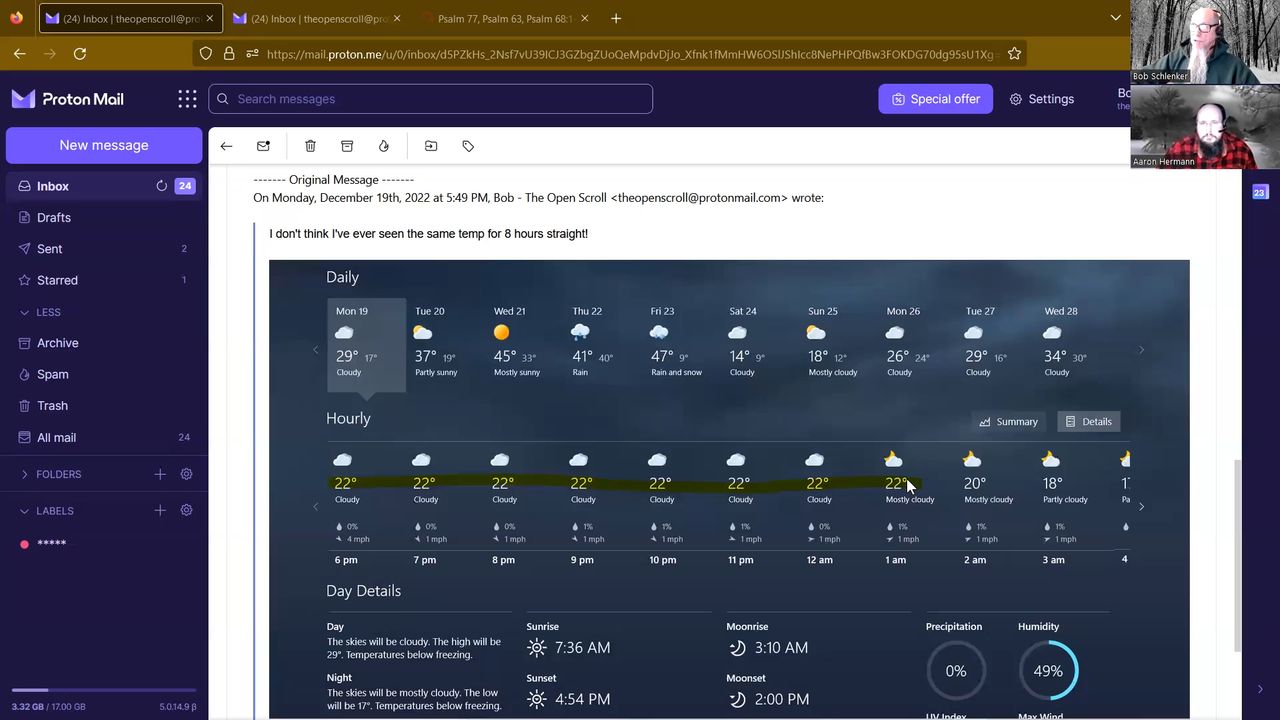Refresh inbox with the circular arrow icon

coord(161,186)
